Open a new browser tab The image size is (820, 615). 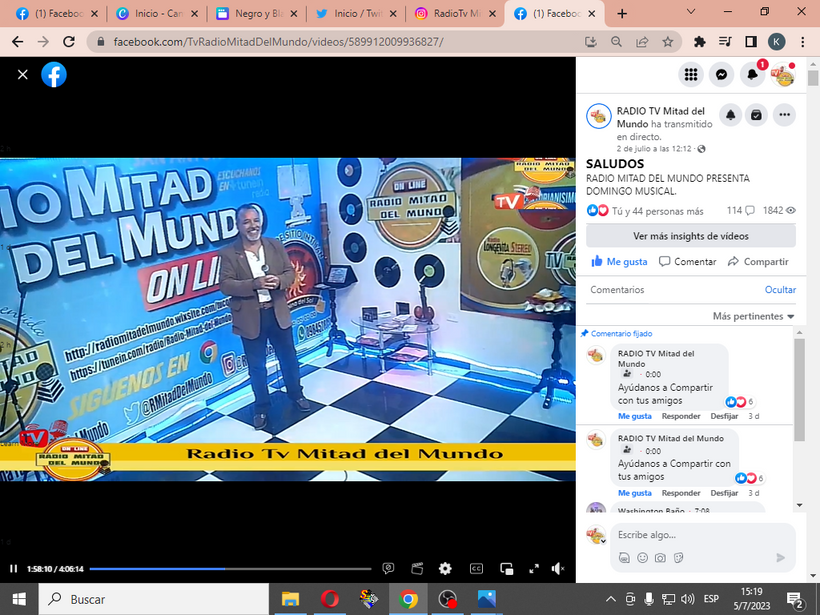pos(622,14)
